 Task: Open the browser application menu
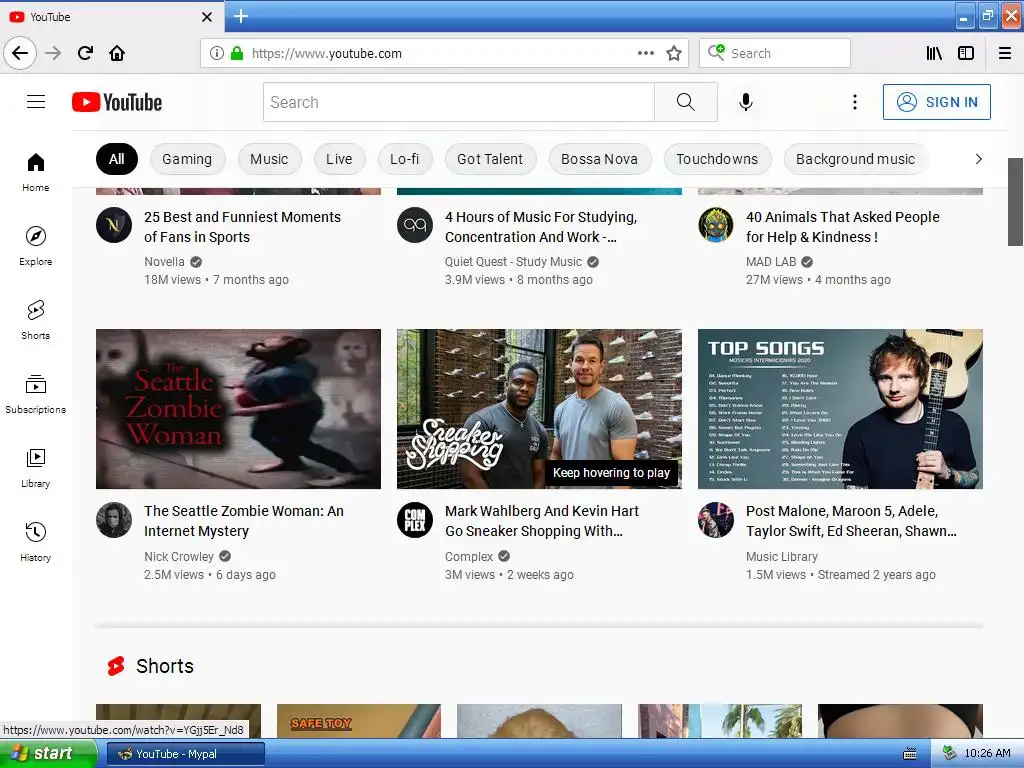click(1005, 53)
